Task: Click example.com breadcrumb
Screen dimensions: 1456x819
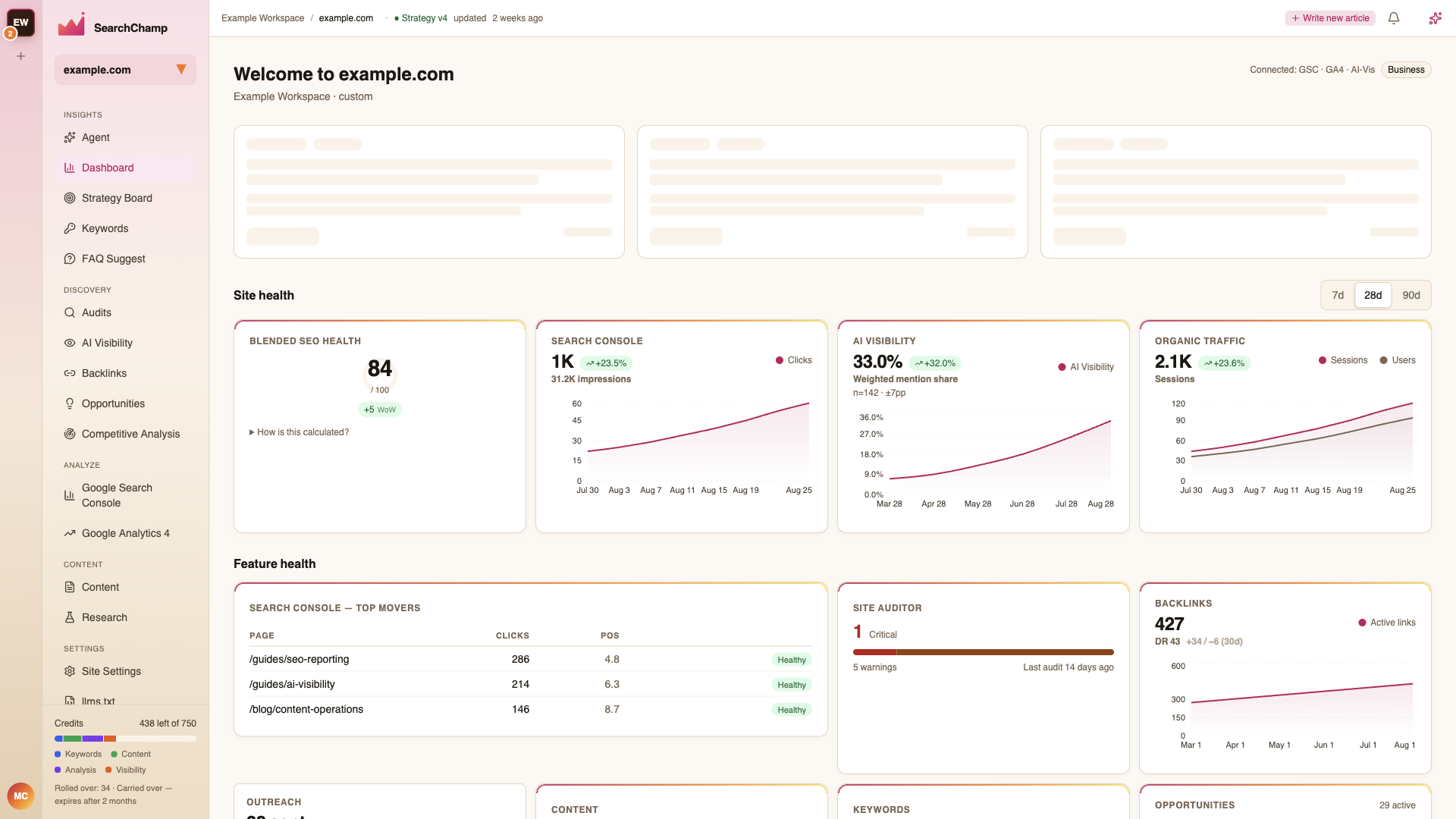Action: [346, 18]
